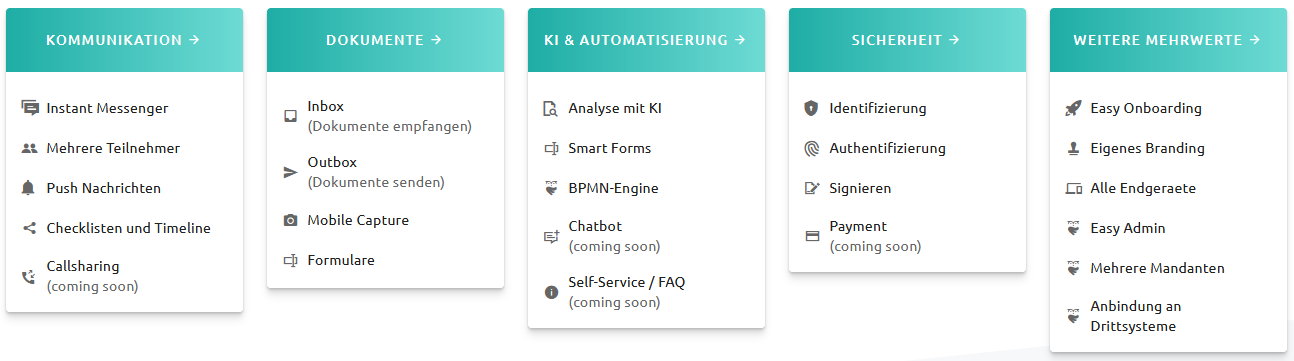Screen dimensions: 1294x361
Task: Click the Chatbot message icon
Action: click(551, 236)
